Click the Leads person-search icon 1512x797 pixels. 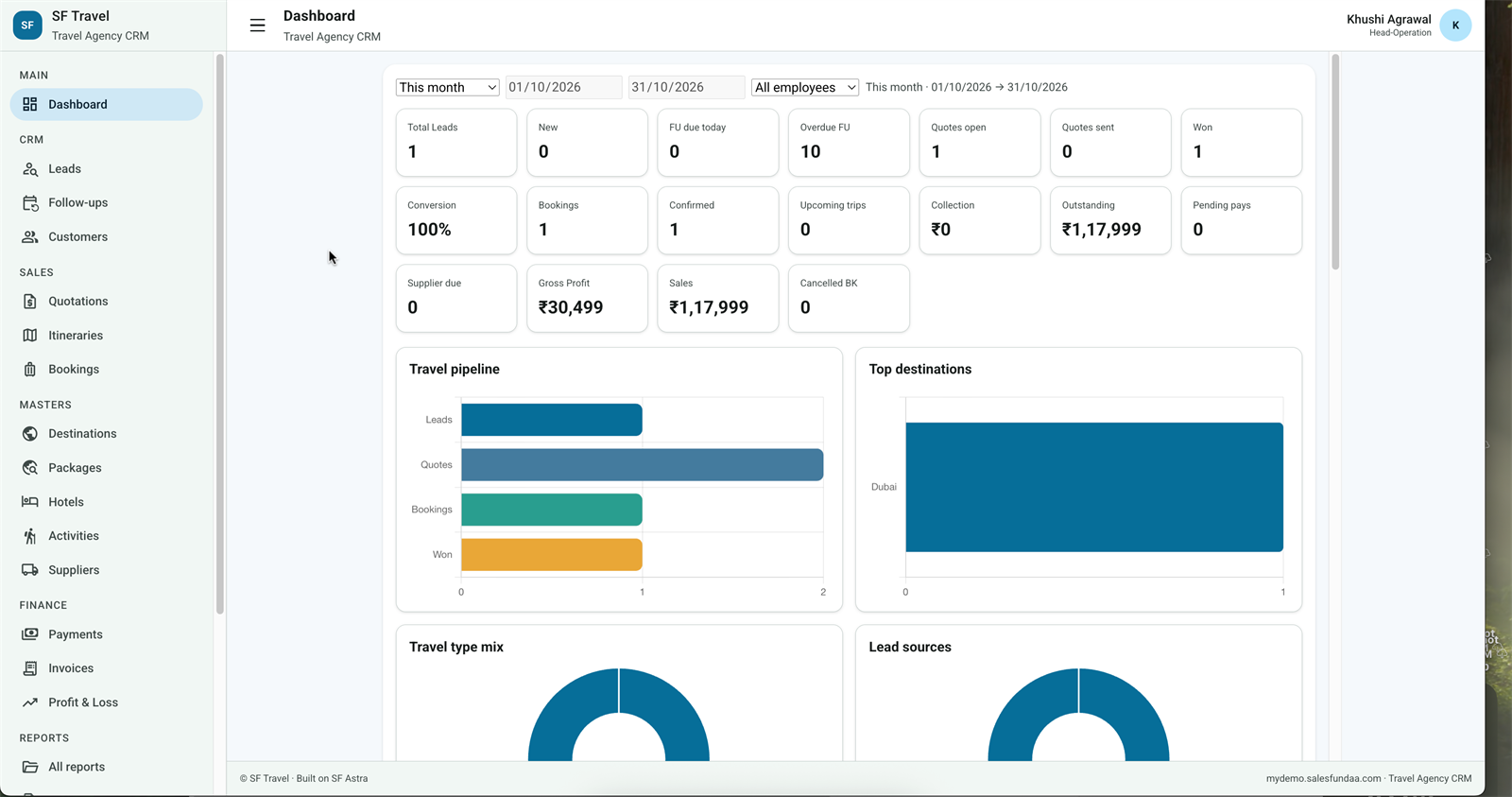point(30,169)
